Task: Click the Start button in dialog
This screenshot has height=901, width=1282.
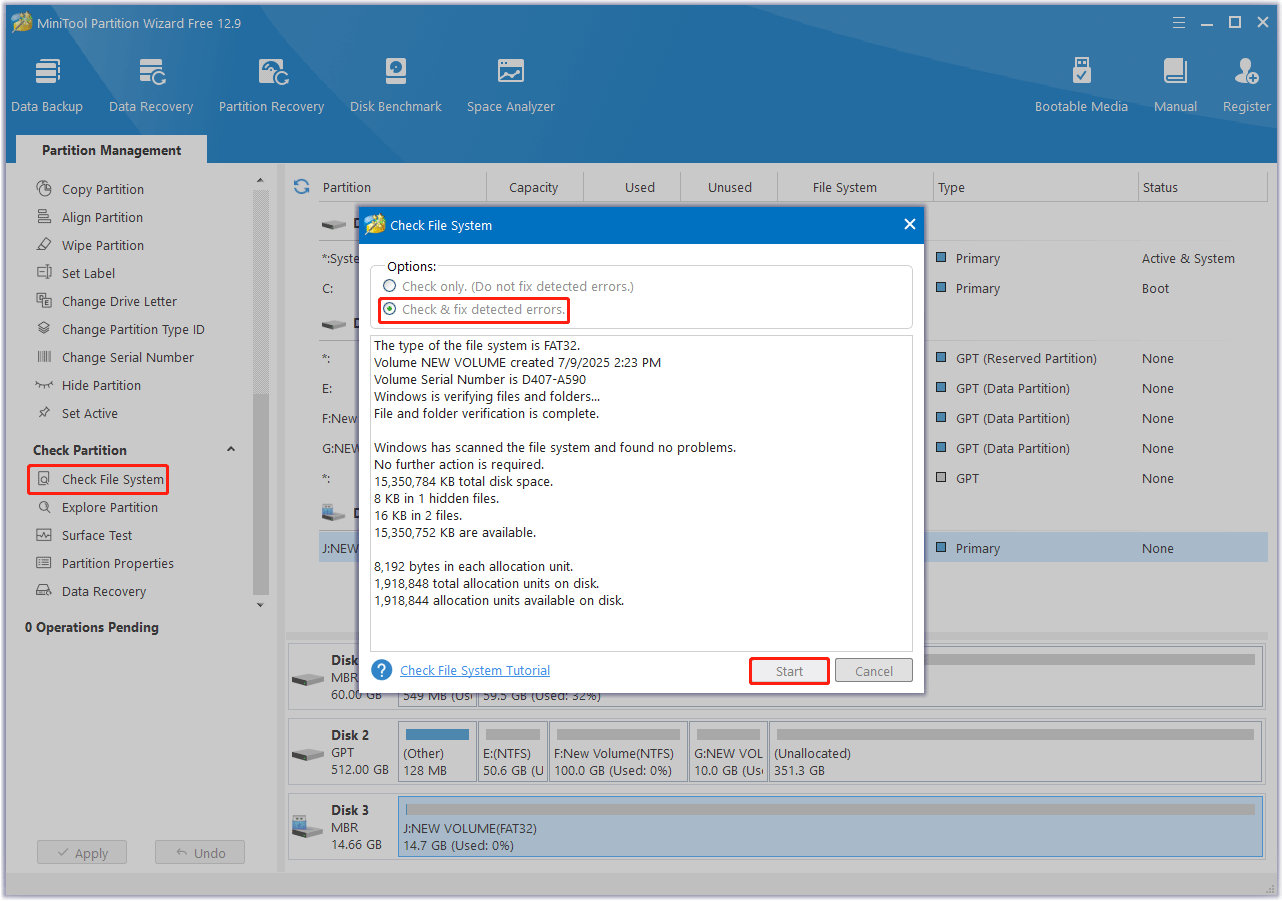Action: pos(789,671)
